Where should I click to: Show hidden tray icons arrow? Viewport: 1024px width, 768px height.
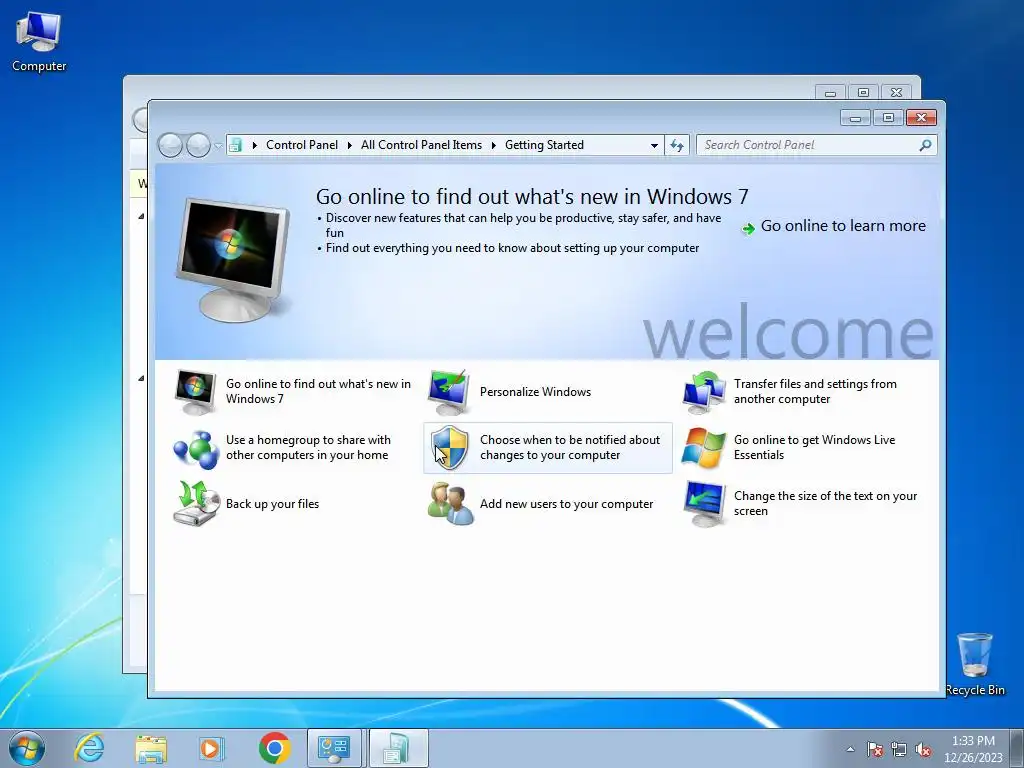click(850, 749)
